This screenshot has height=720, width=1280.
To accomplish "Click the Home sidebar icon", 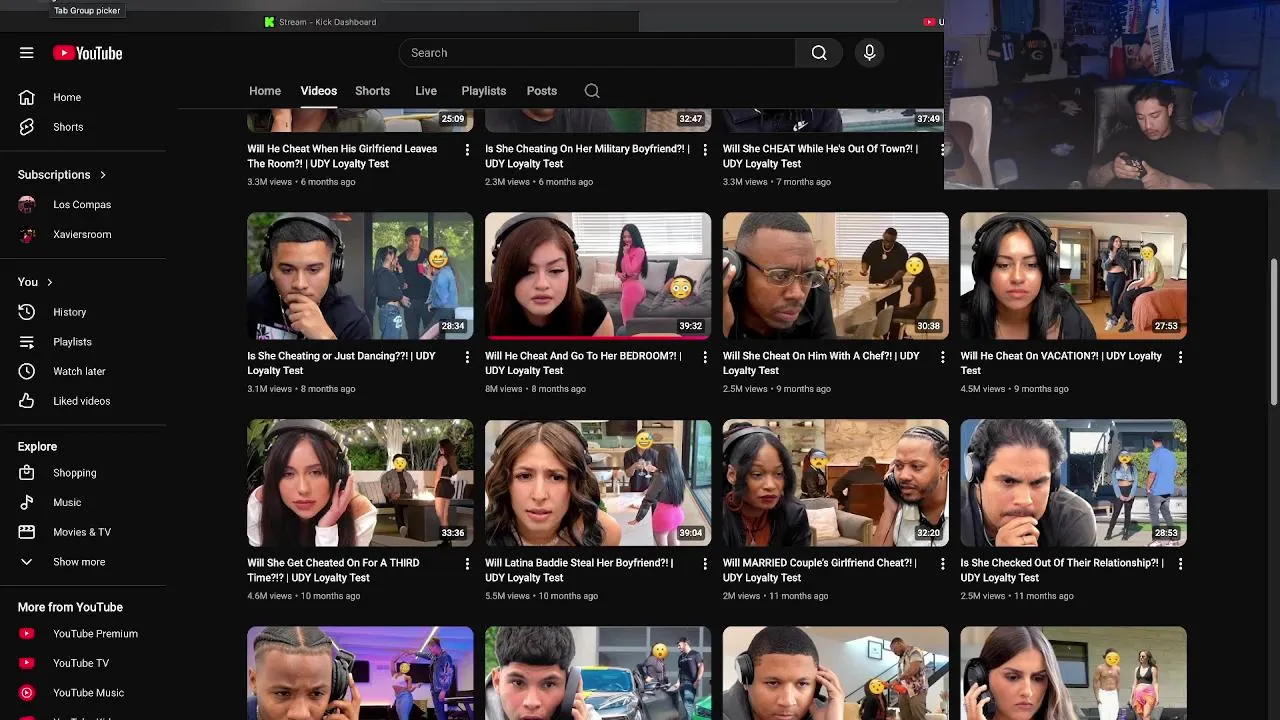I will (x=27, y=97).
